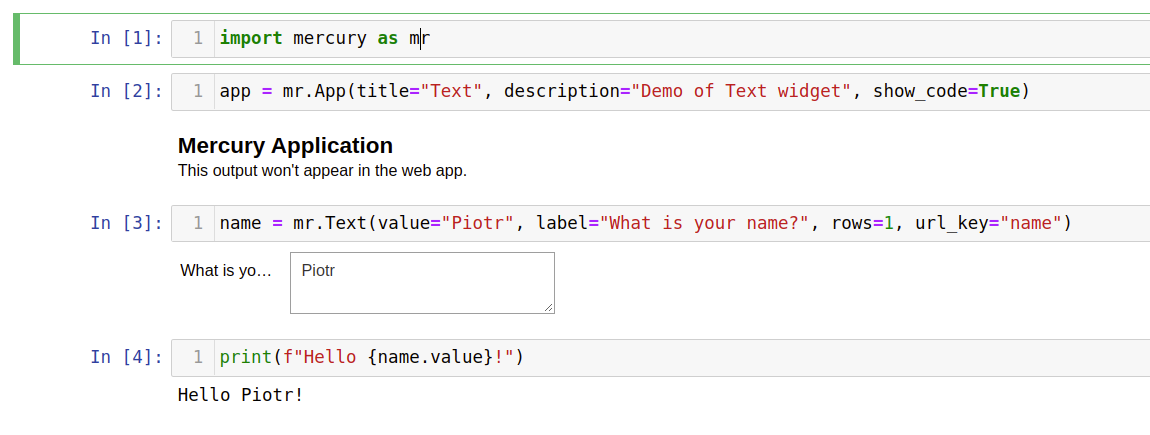The image size is (1150, 435).
Task: Click show_code=True in the second cell
Action: [x=946, y=91]
